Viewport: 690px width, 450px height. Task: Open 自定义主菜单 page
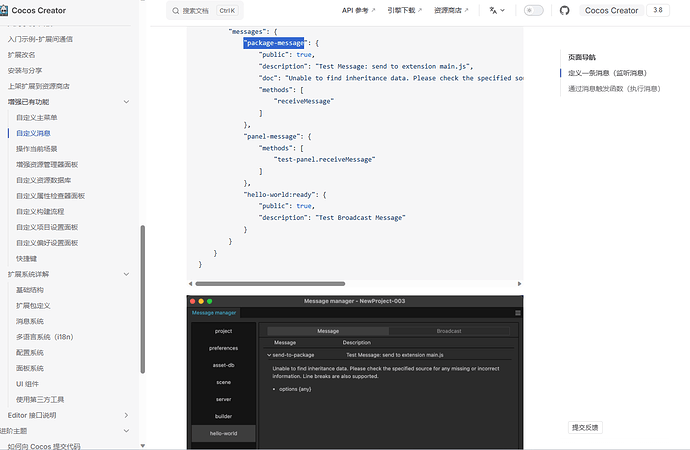tap(37, 117)
